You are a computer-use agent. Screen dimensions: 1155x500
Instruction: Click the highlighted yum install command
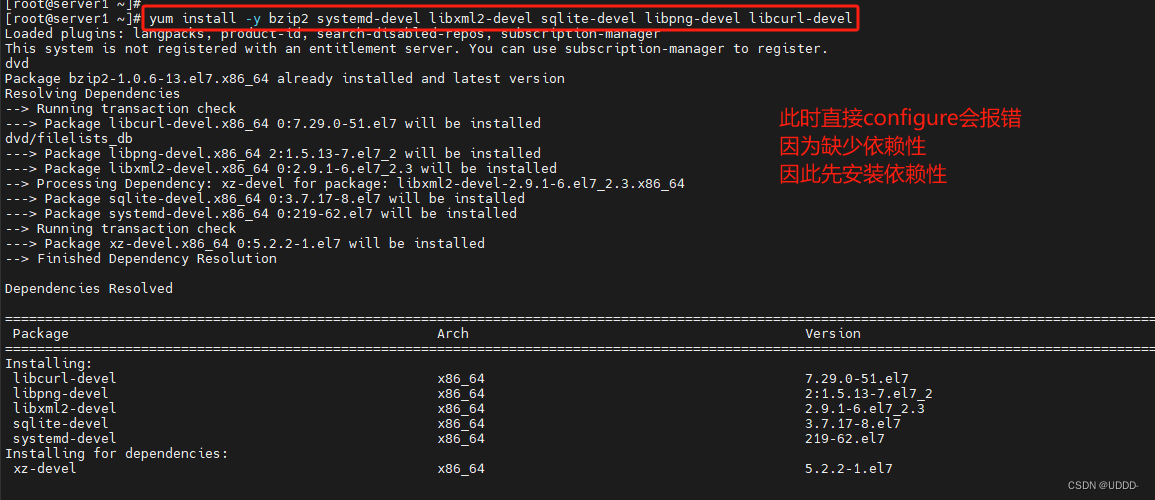[501, 18]
